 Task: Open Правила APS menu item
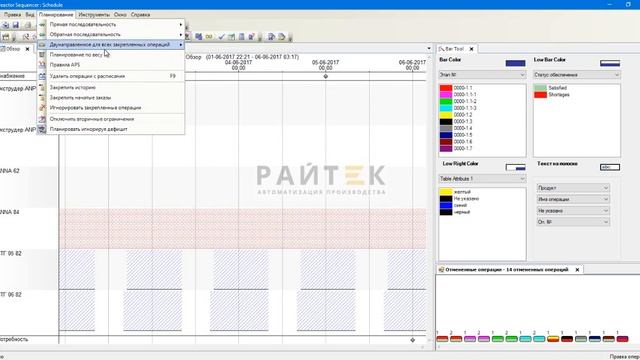[x=111, y=65]
